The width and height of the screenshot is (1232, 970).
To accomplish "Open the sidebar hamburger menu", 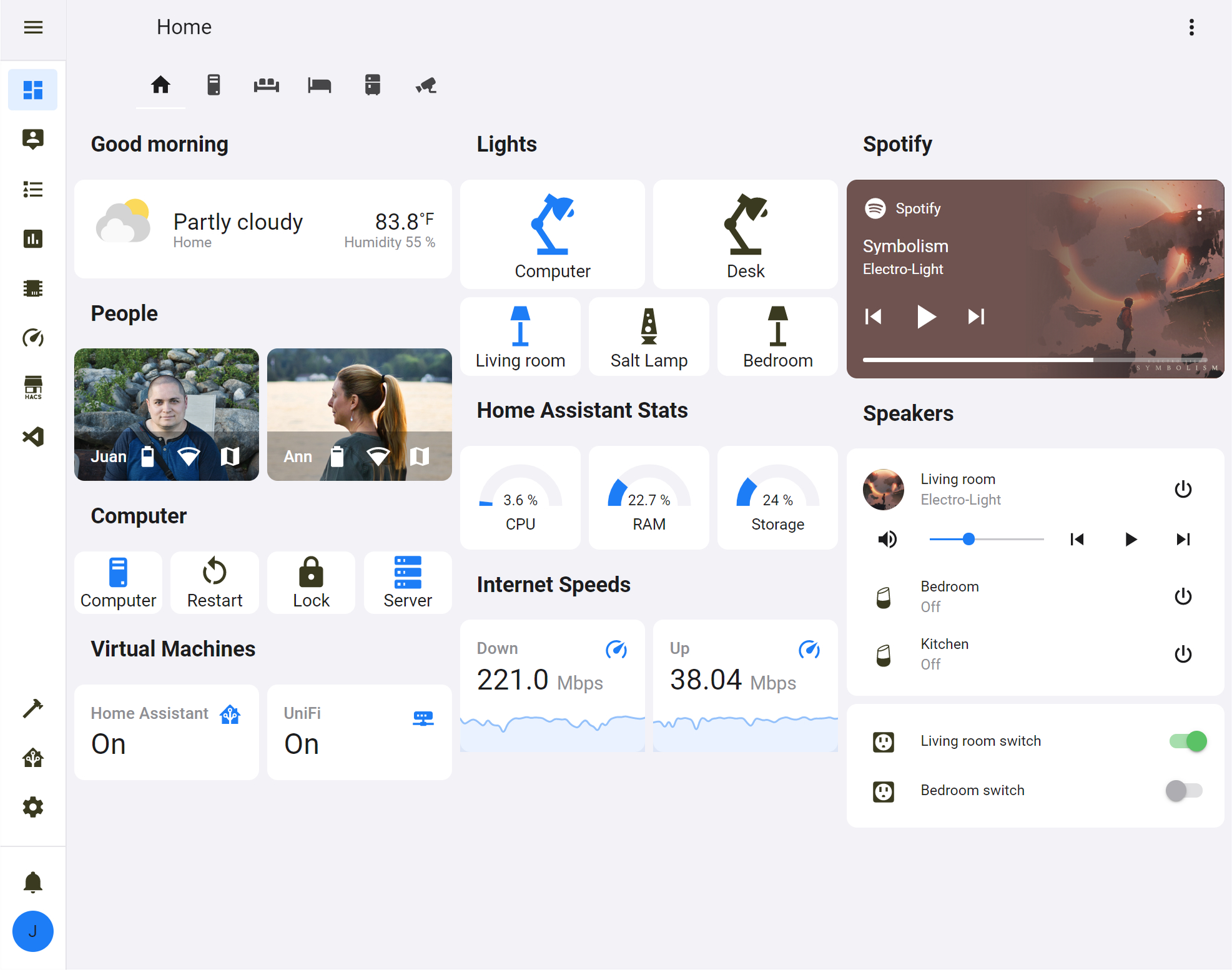I will click(33, 27).
